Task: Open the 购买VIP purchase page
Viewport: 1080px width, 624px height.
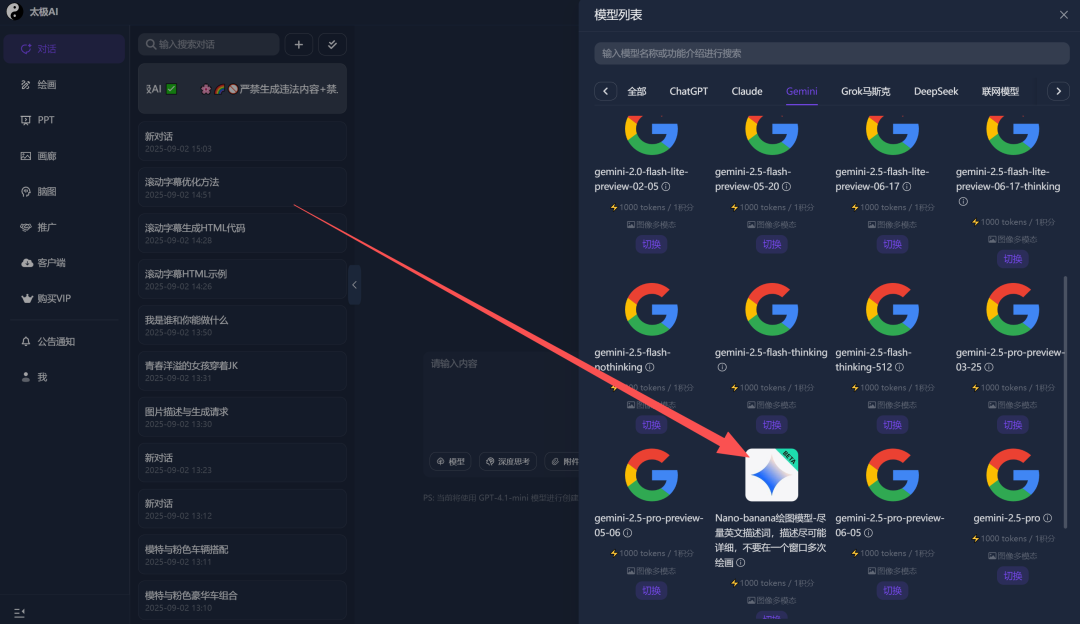Action: 64,298
